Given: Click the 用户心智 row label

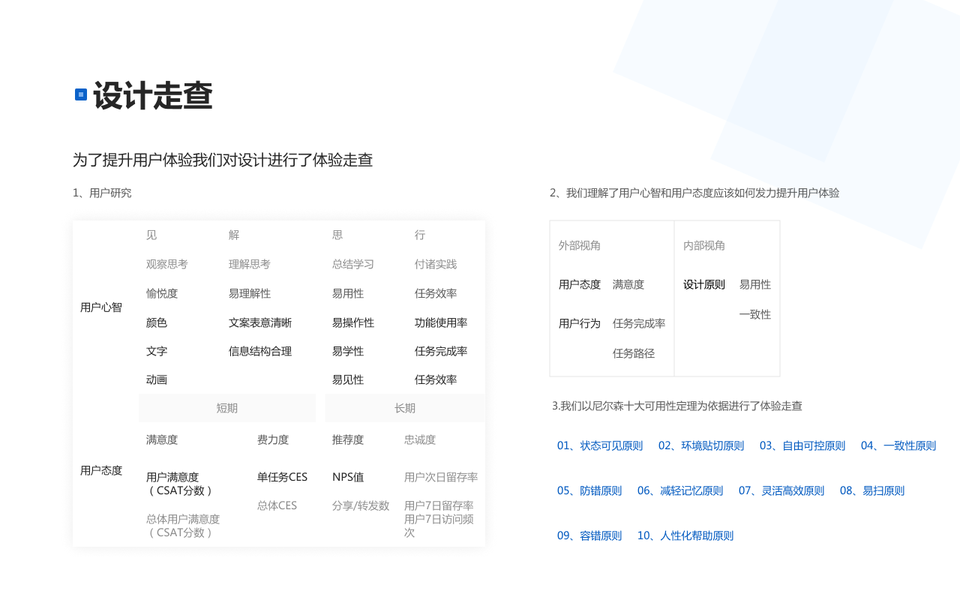Looking at the screenshot, I should pyautogui.click(x=101, y=307).
